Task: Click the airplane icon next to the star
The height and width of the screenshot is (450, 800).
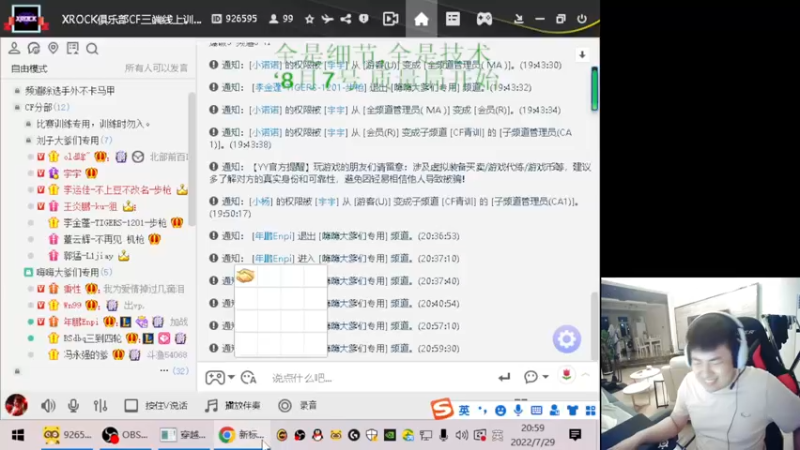Action: click(327, 19)
